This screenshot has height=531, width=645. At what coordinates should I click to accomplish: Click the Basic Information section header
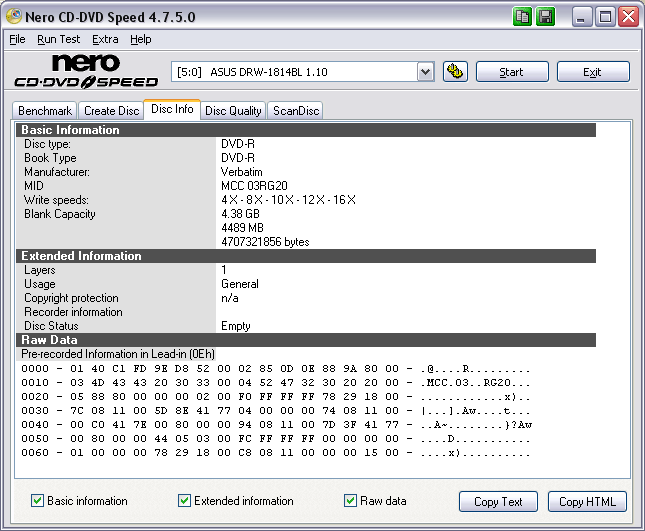[306, 130]
